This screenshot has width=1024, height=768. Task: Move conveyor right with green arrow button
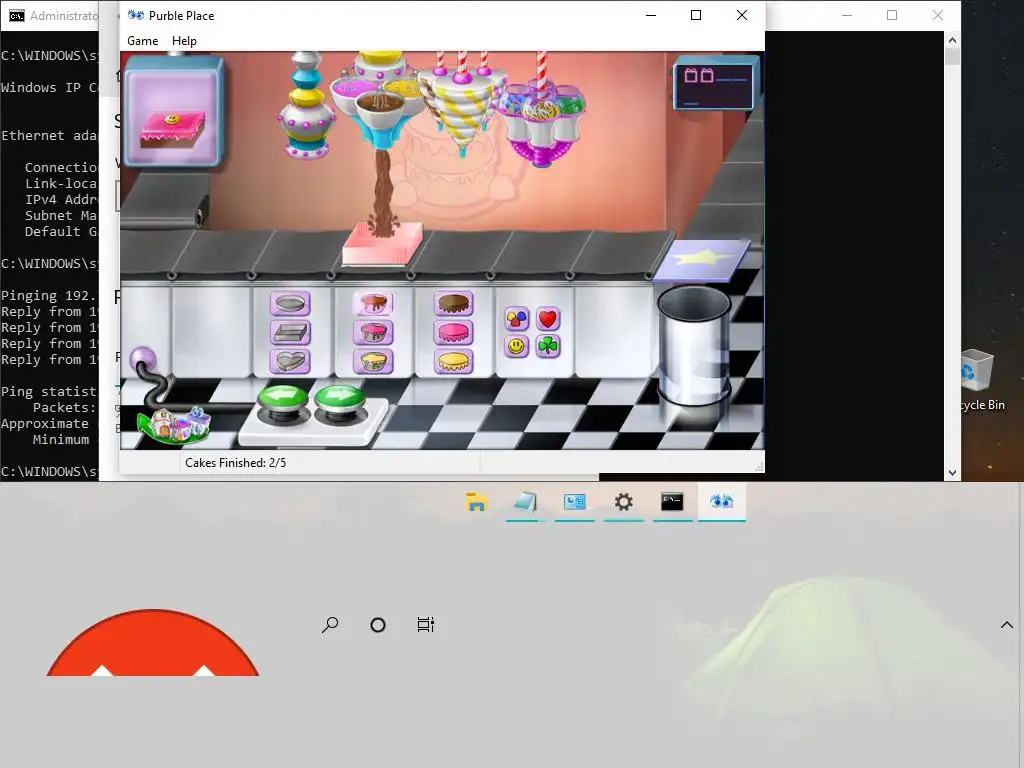(x=340, y=400)
